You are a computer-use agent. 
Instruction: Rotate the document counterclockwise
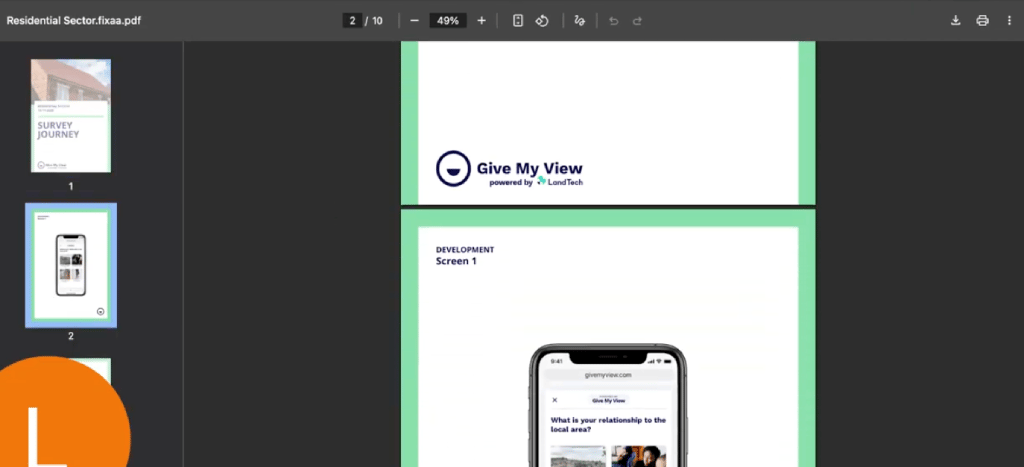(x=541, y=21)
